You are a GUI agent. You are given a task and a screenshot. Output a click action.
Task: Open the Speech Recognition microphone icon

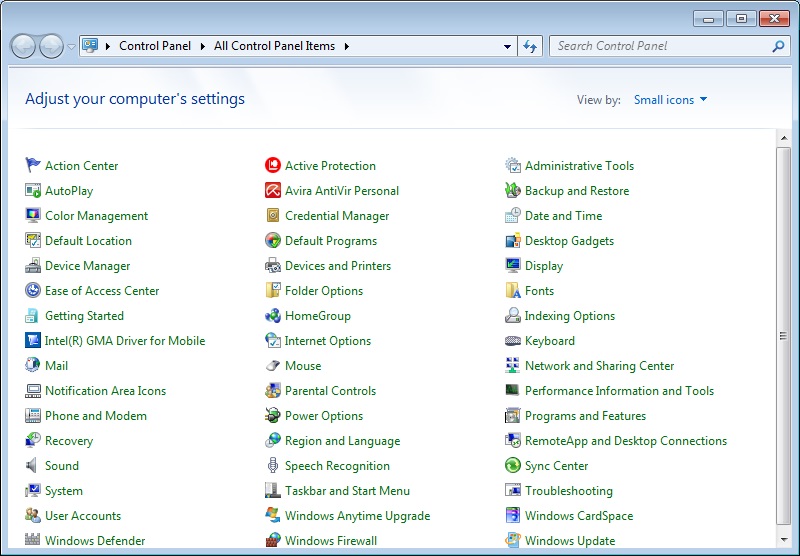click(x=273, y=465)
